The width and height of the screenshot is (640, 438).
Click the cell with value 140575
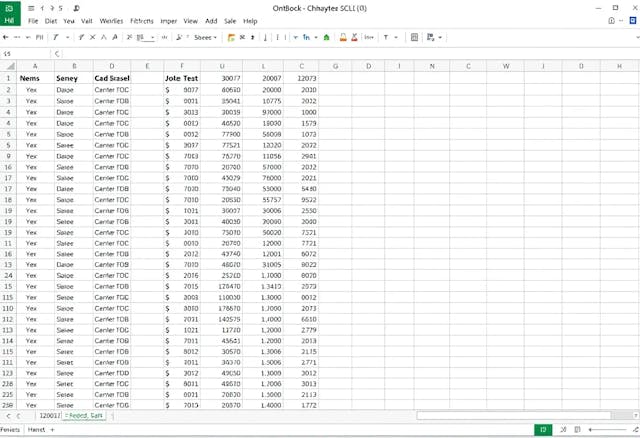222,319
